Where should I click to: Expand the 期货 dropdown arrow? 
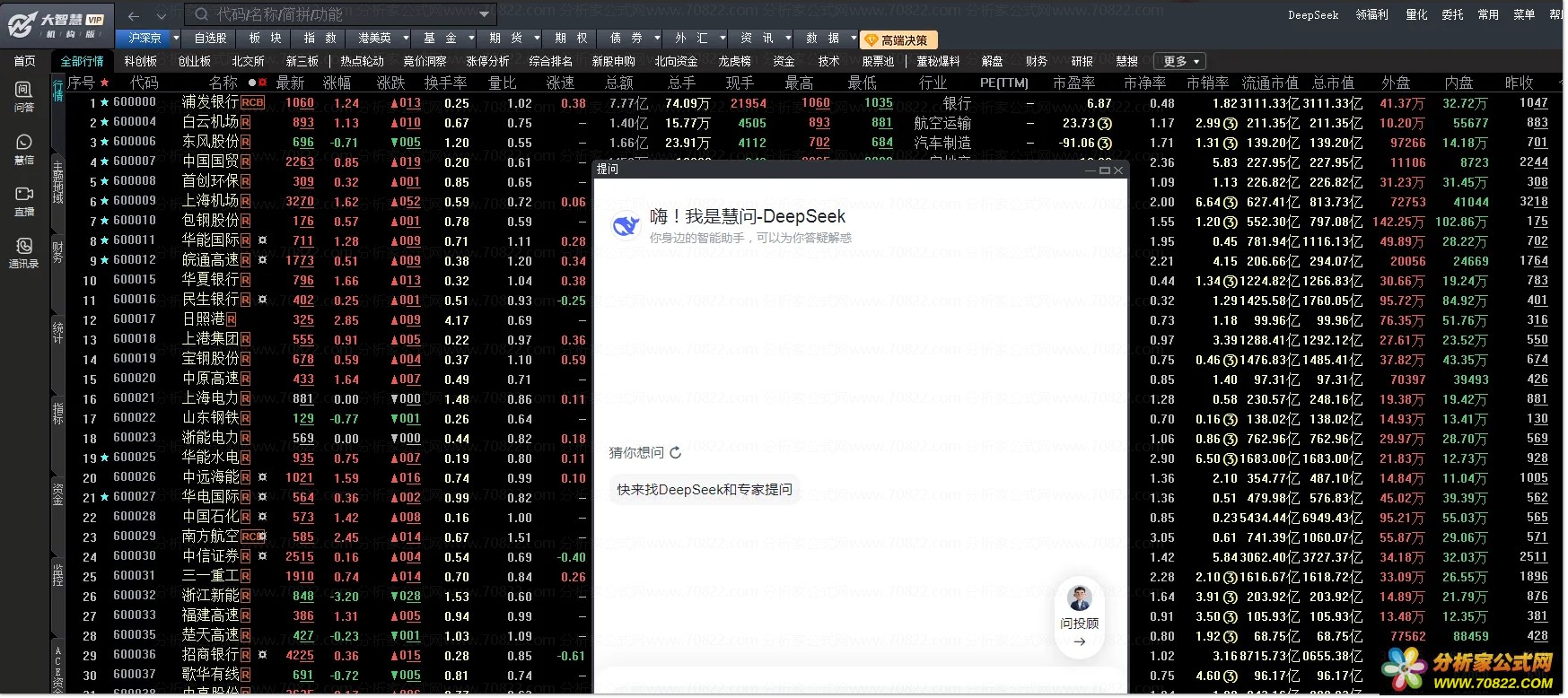[x=537, y=39]
